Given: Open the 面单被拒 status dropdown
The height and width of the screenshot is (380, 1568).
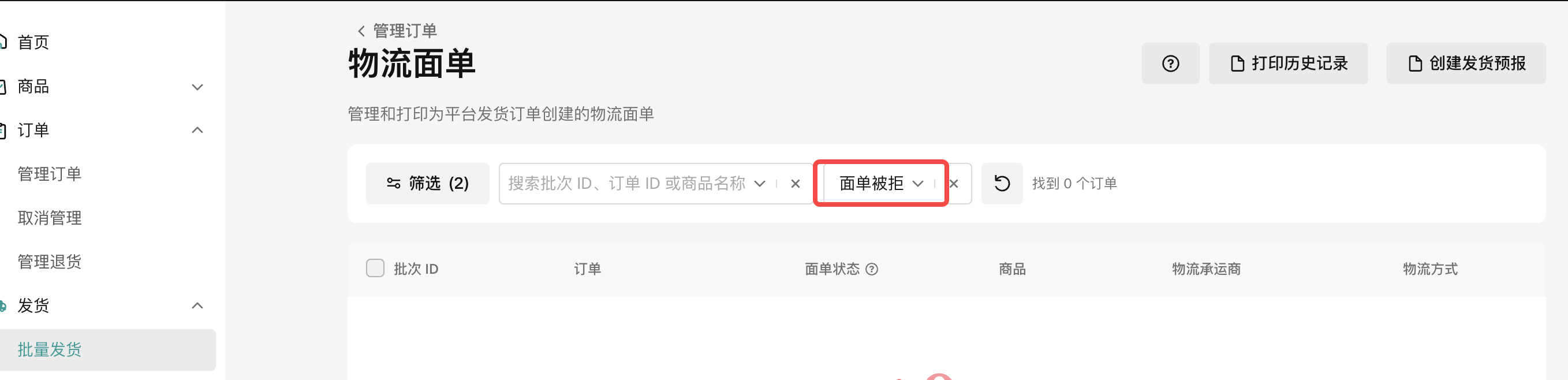Looking at the screenshot, I should click(x=881, y=183).
